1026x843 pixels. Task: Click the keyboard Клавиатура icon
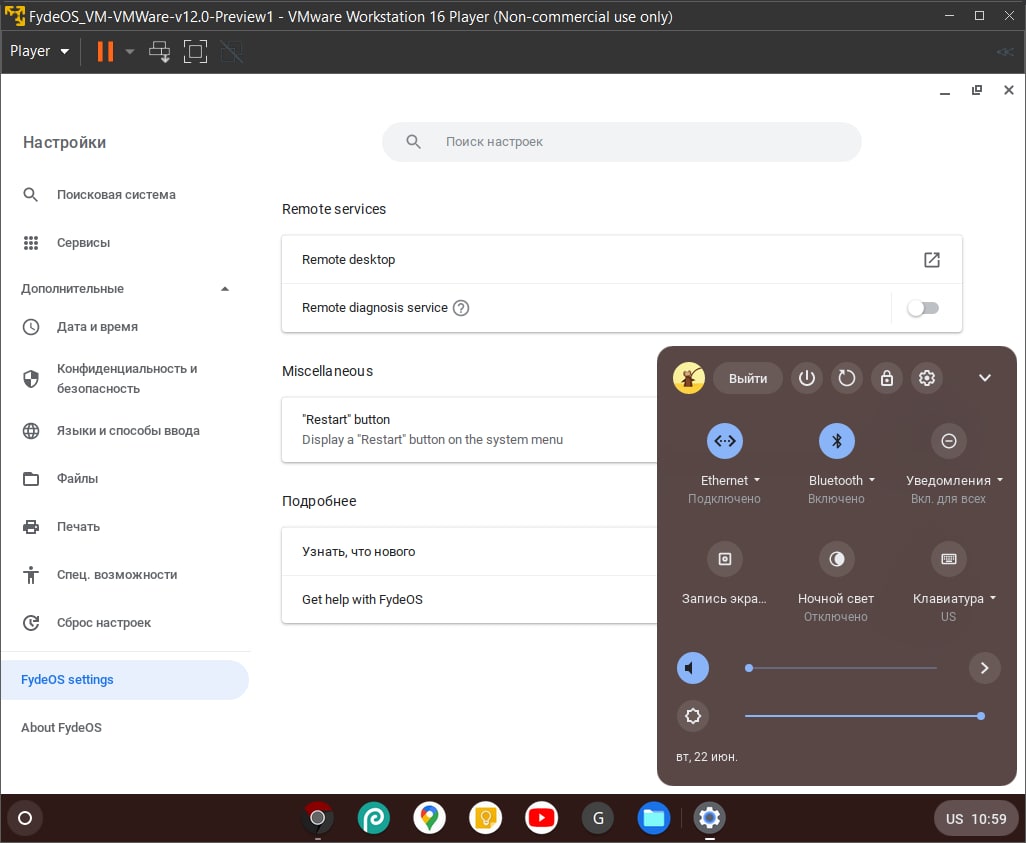point(949,559)
